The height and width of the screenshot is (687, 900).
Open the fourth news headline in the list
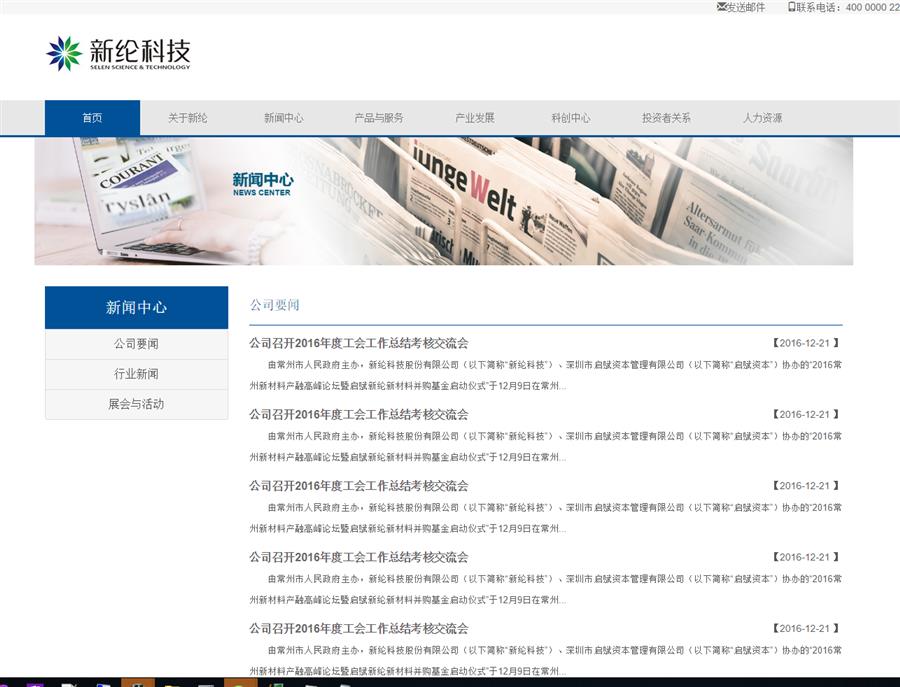pyautogui.click(x=359, y=557)
